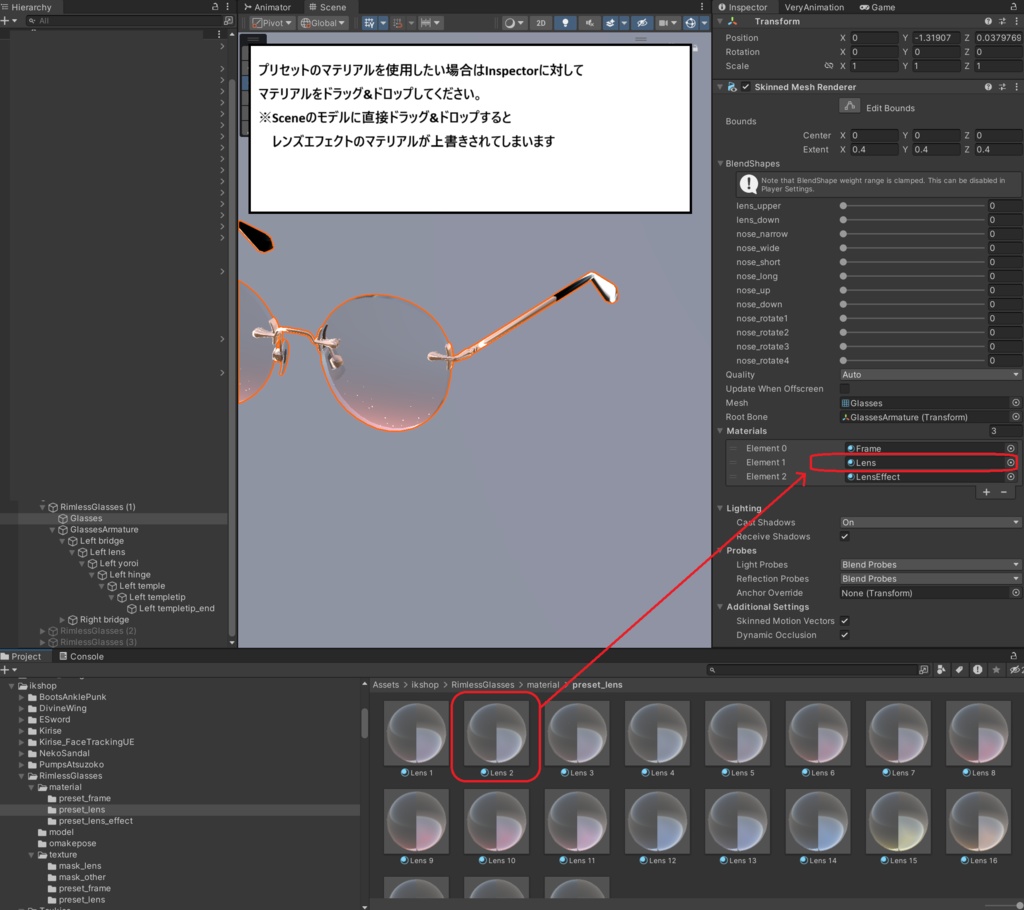Click favorites star icon in Project panel
This screenshot has width=1024, height=910.
(996, 670)
